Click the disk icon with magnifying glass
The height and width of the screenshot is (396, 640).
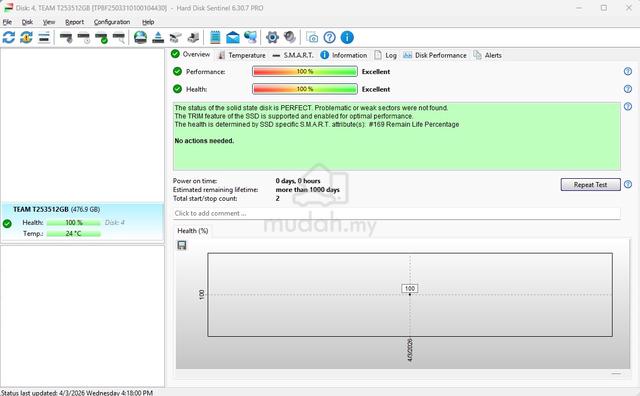119,38
